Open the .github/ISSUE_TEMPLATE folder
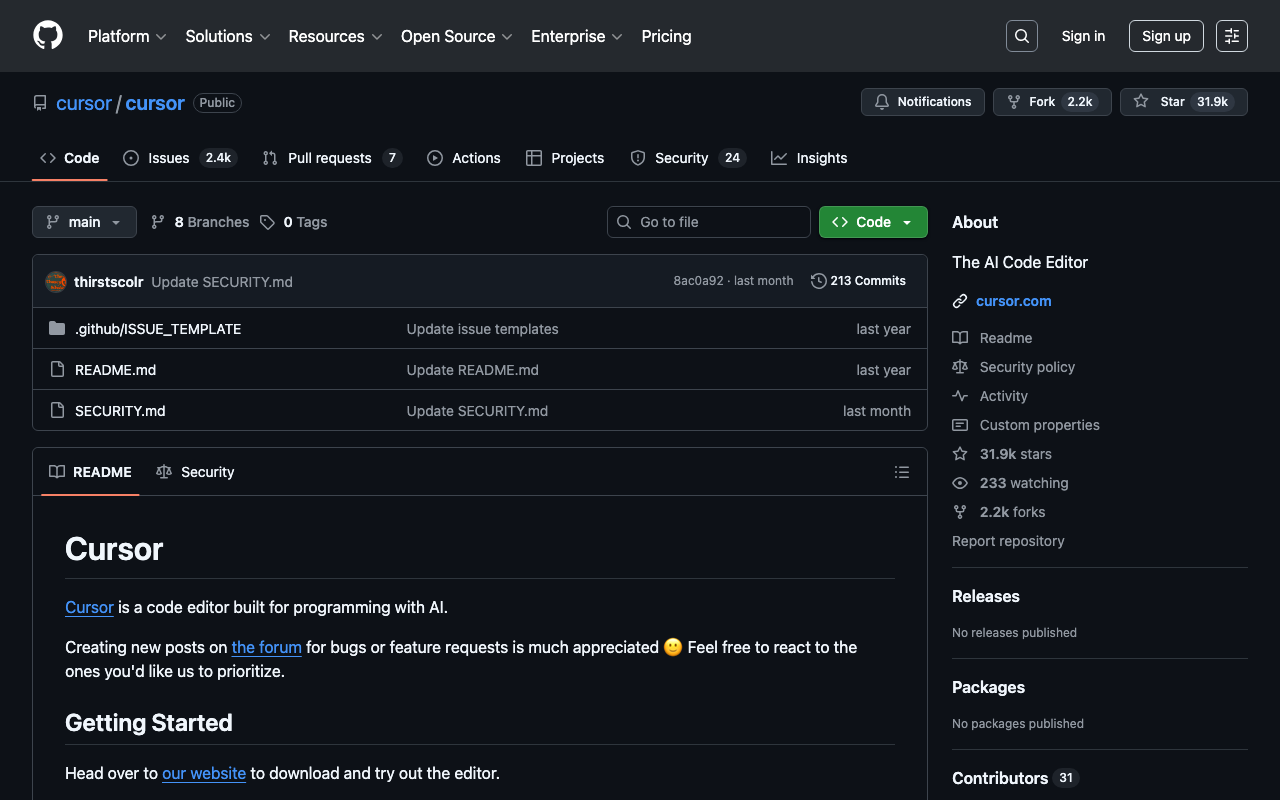 point(158,329)
